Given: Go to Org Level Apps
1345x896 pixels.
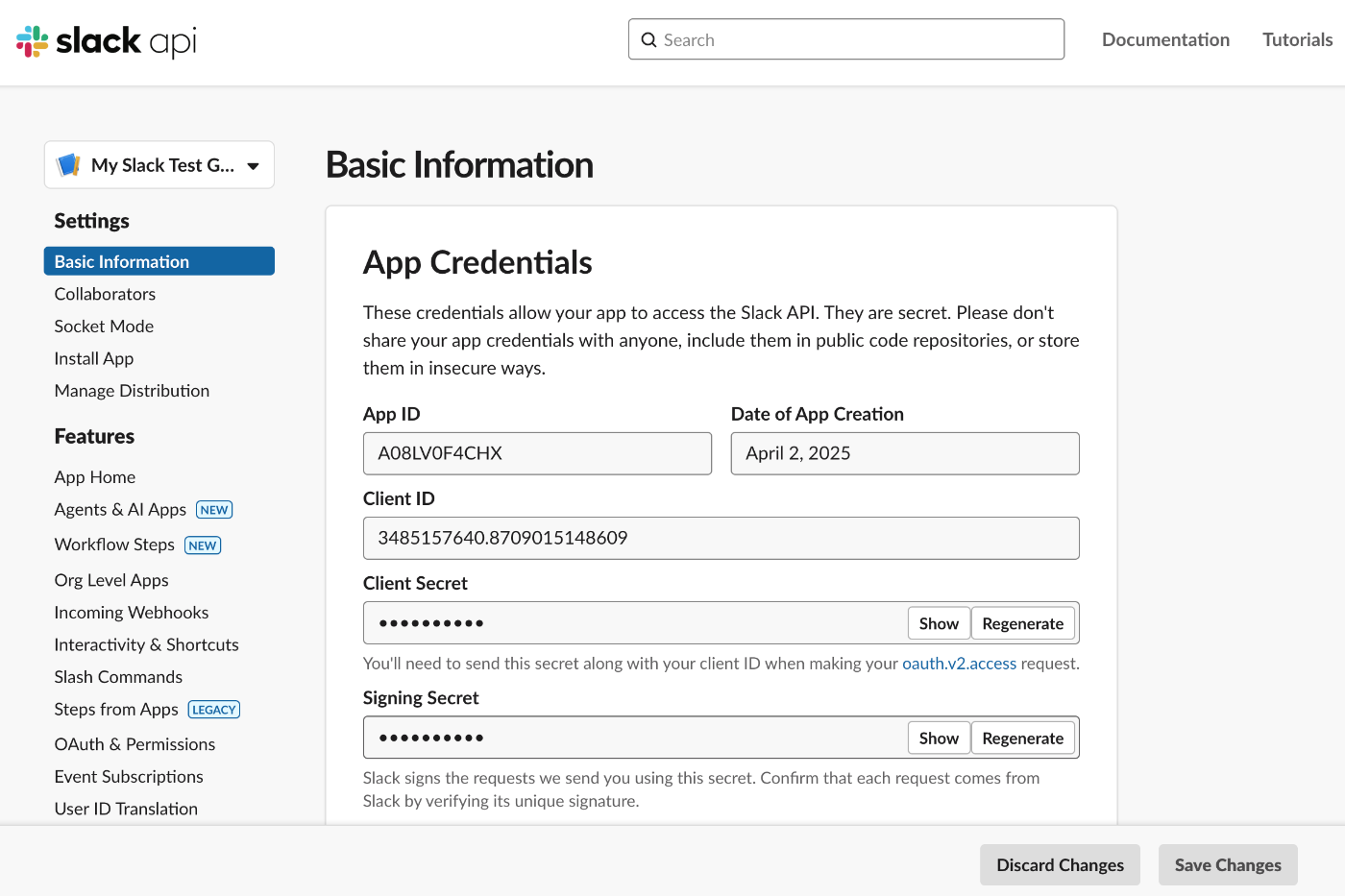Looking at the screenshot, I should pyautogui.click(x=111, y=580).
